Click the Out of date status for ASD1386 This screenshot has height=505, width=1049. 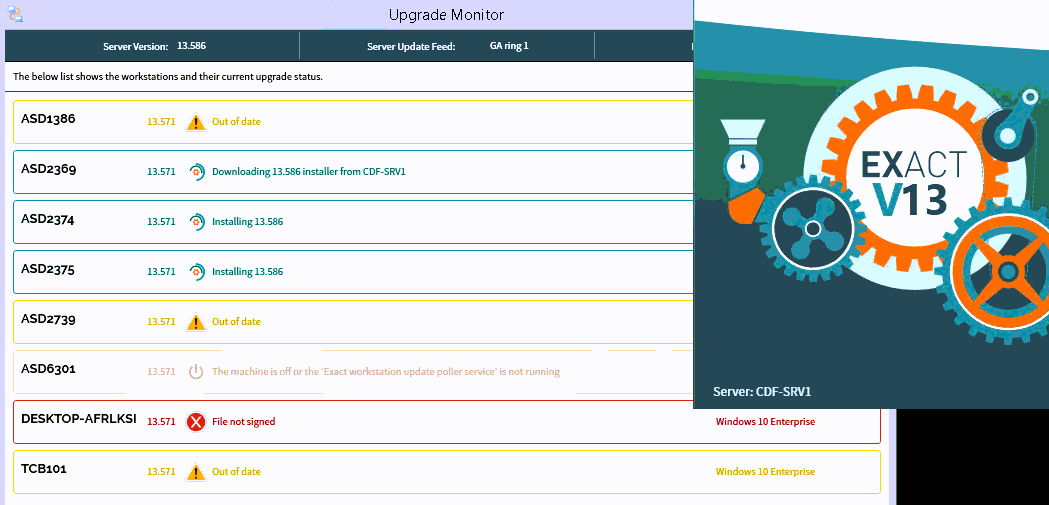click(x=236, y=122)
